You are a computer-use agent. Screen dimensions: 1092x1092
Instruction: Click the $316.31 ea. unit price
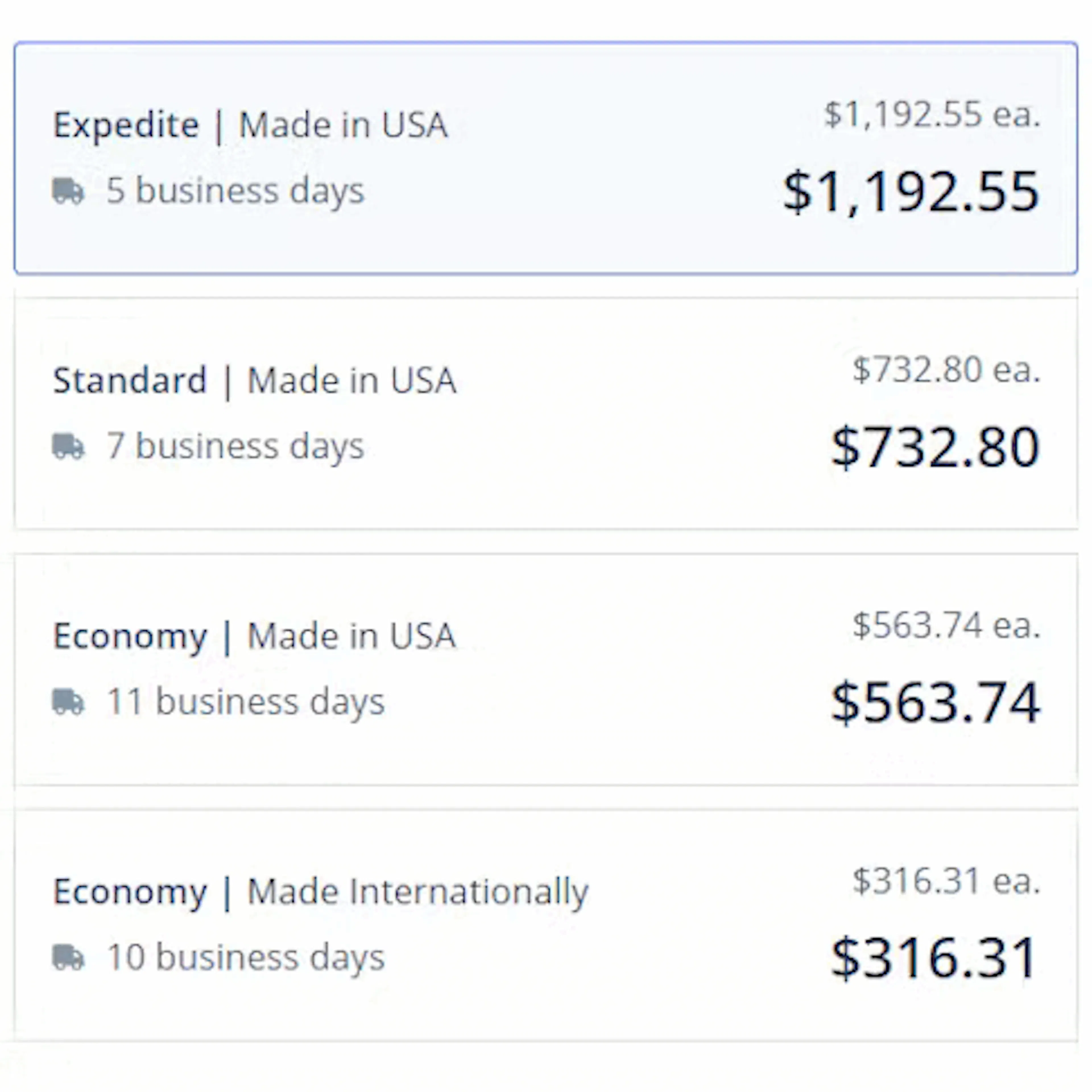pyautogui.click(x=947, y=881)
